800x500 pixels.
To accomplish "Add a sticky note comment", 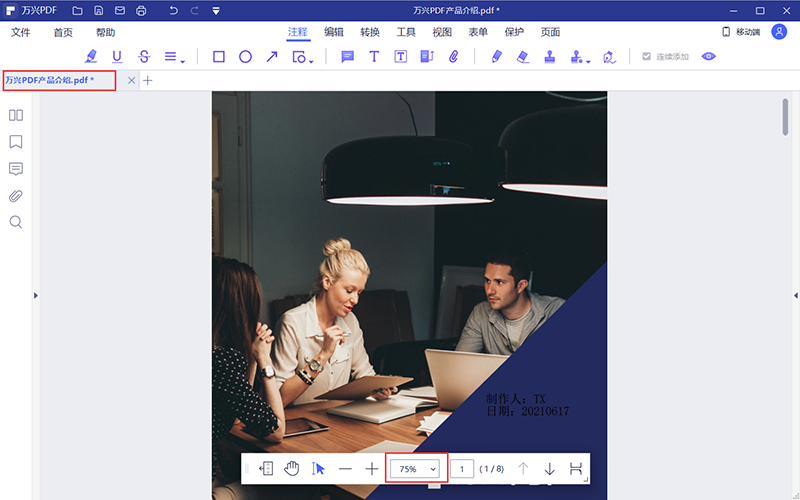I will 348,57.
